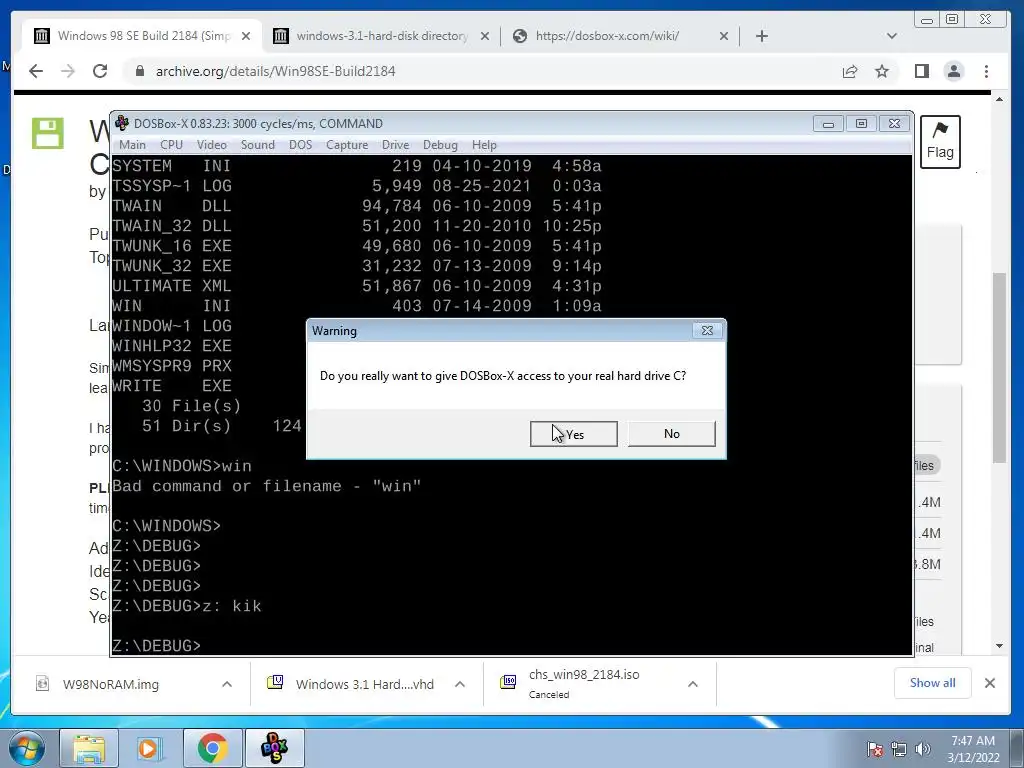Open the DOS menu in DOSBox-X
Screen dimensions: 1024x768
[x=300, y=145]
